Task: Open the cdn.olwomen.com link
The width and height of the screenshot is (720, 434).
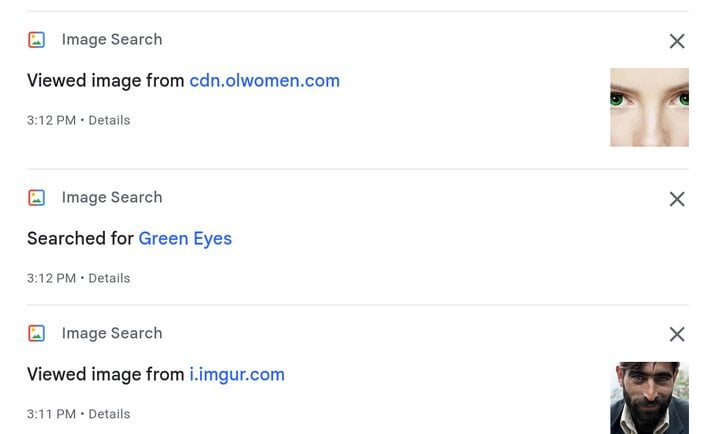Action: [x=264, y=81]
